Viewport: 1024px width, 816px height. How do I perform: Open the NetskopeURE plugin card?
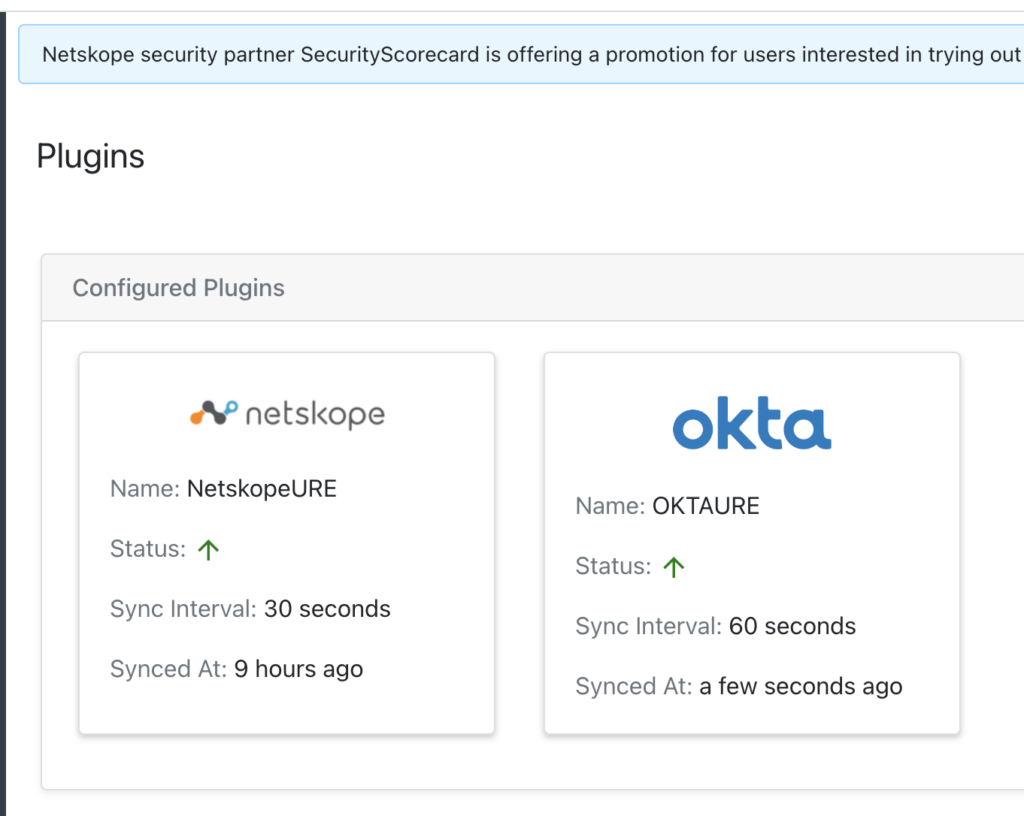(287, 543)
